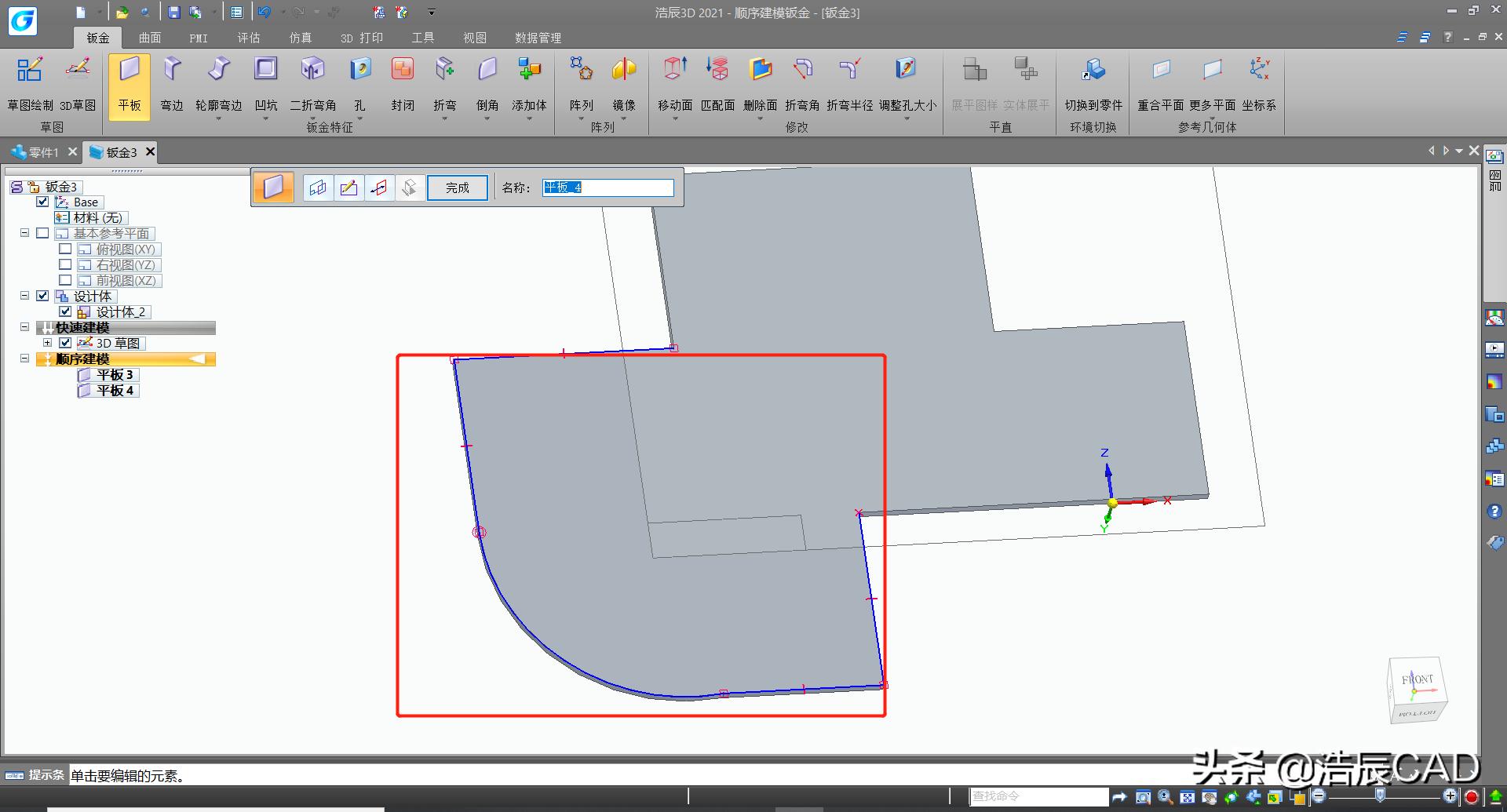Click the 名称 name input field

click(x=608, y=188)
